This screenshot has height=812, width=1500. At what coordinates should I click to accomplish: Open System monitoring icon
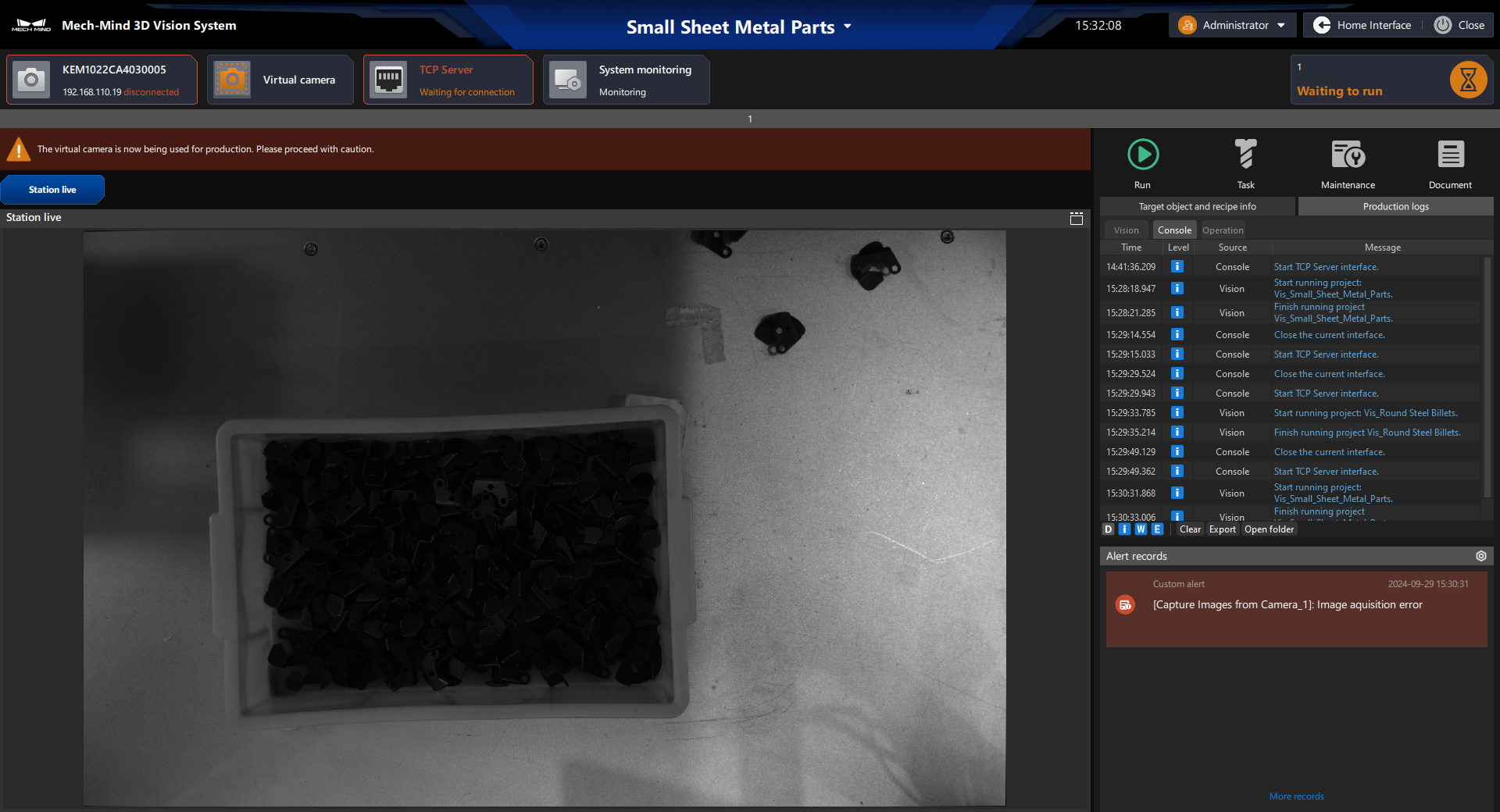568,80
